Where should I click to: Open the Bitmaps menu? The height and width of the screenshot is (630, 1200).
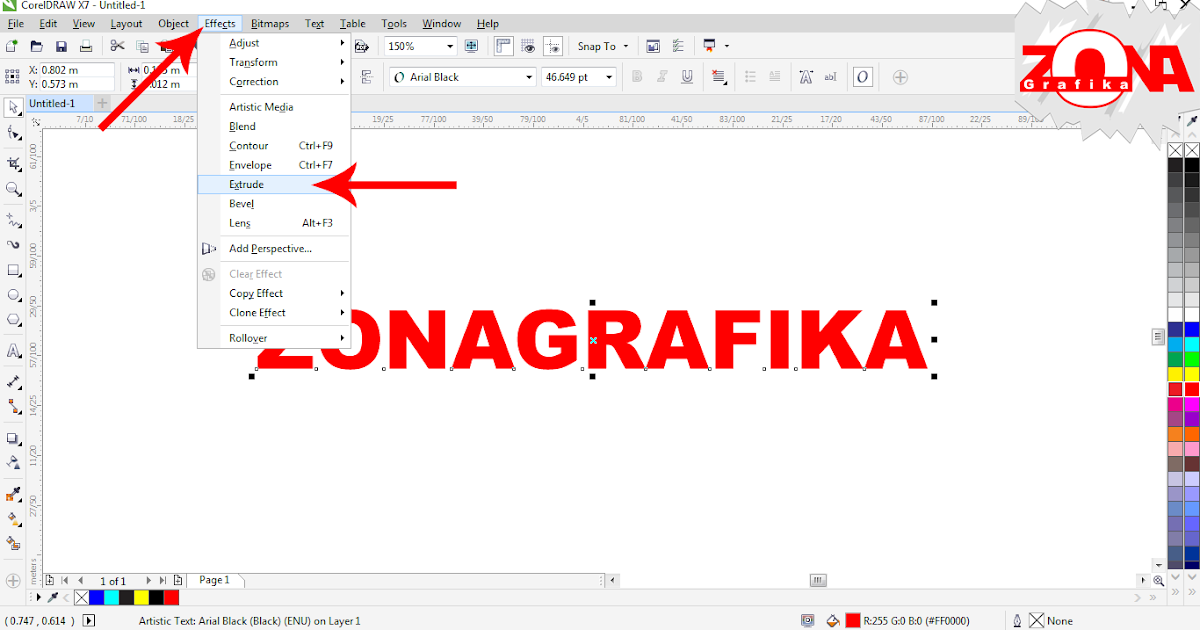(270, 23)
